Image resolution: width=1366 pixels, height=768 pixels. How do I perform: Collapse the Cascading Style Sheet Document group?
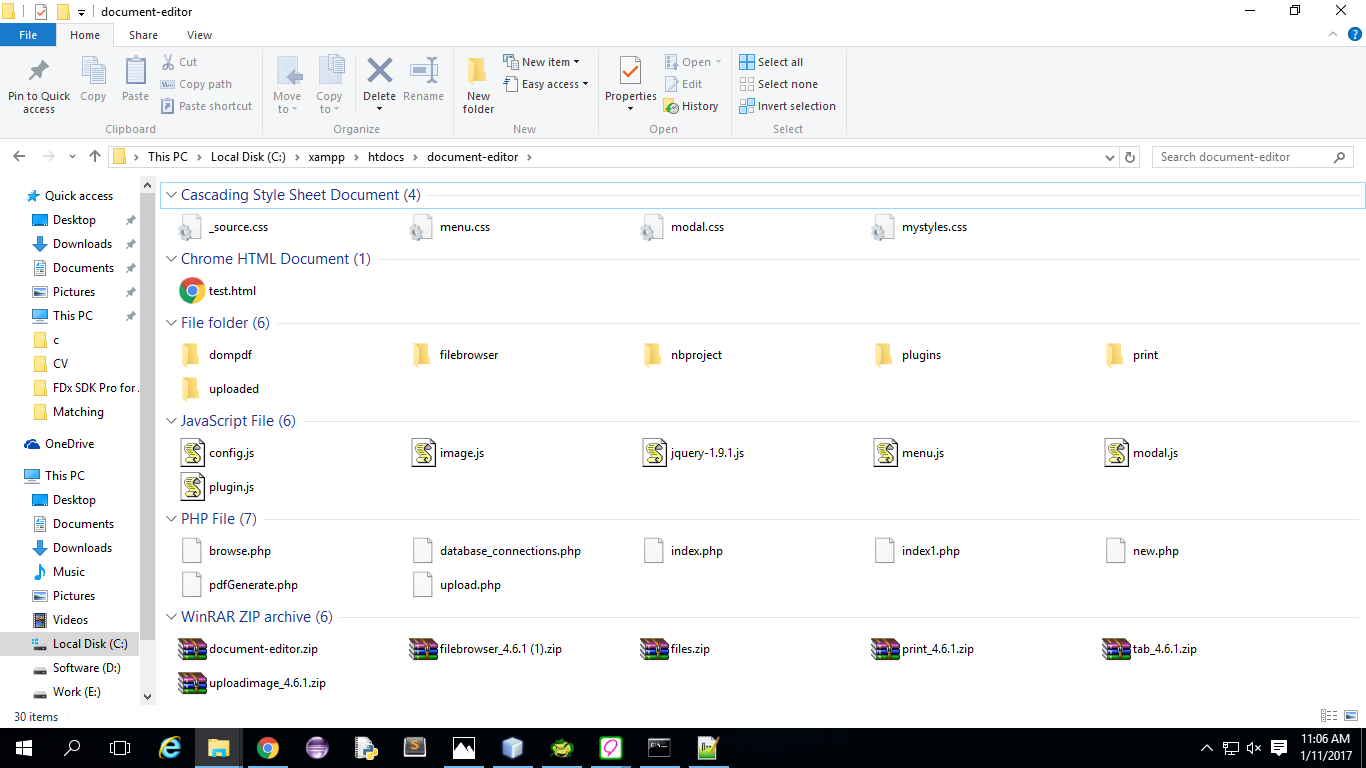pyautogui.click(x=171, y=195)
